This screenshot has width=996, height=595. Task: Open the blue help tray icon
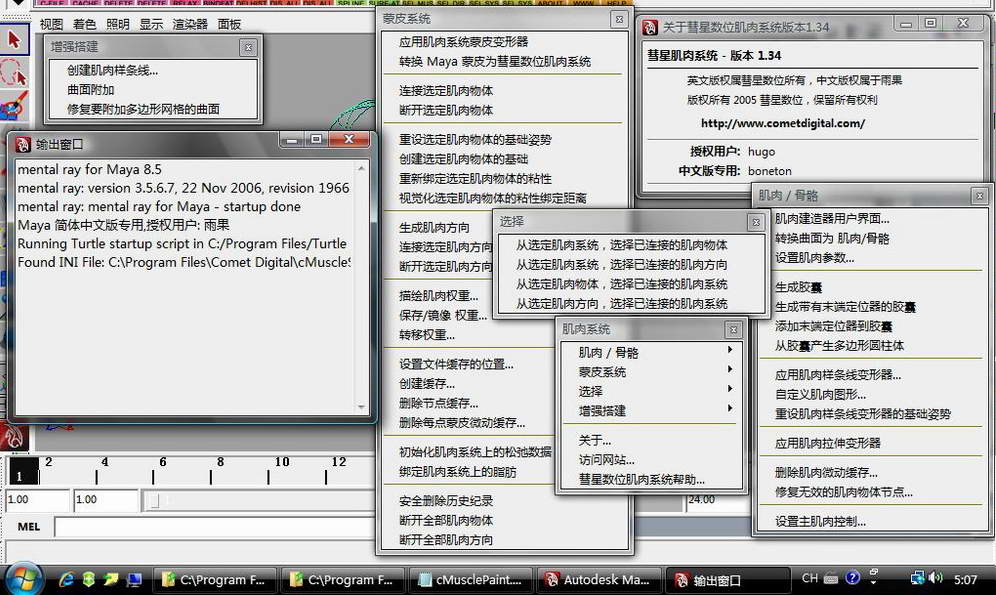(x=852, y=578)
